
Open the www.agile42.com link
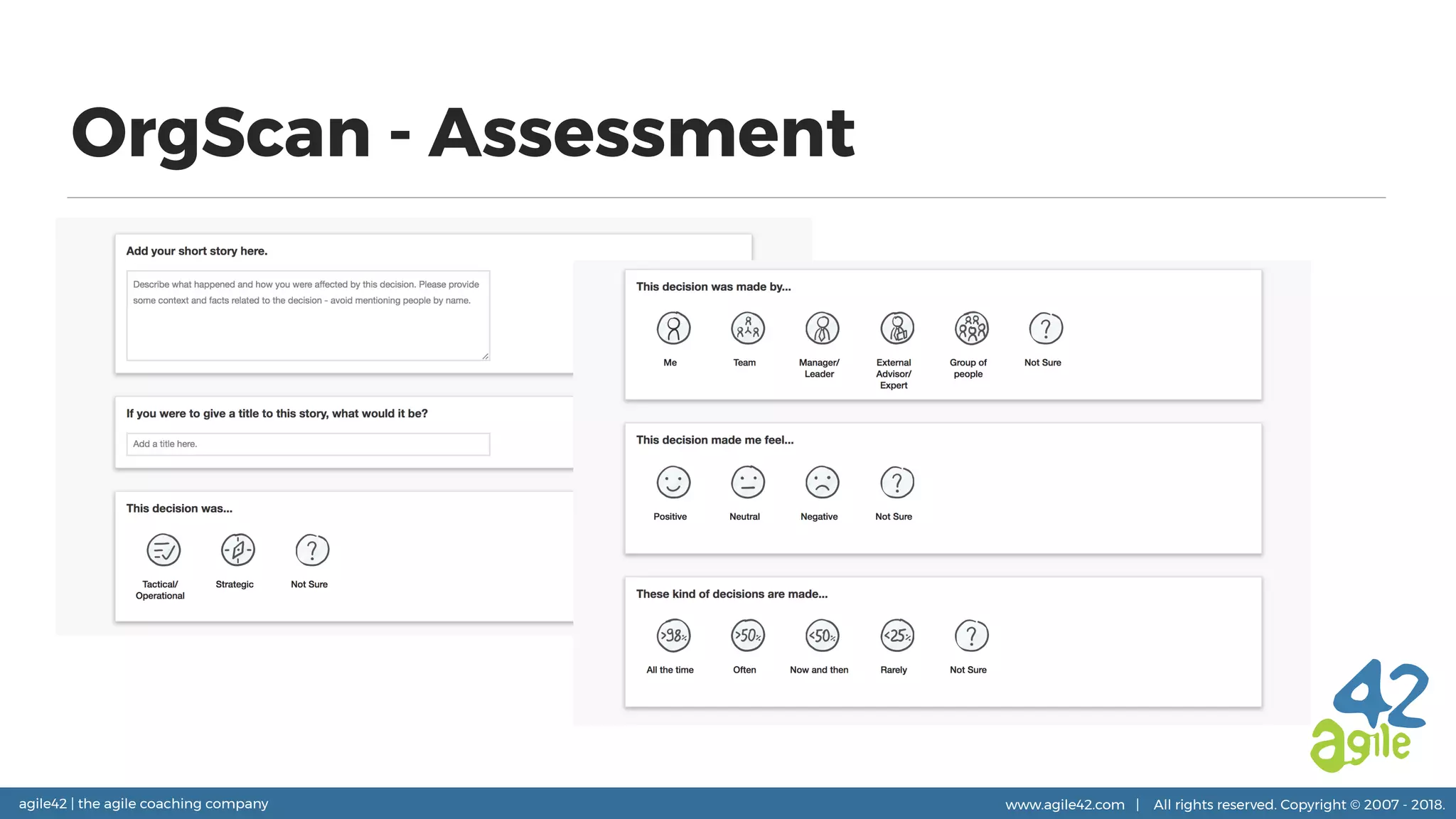pyautogui.click(x=1064, y=805)
